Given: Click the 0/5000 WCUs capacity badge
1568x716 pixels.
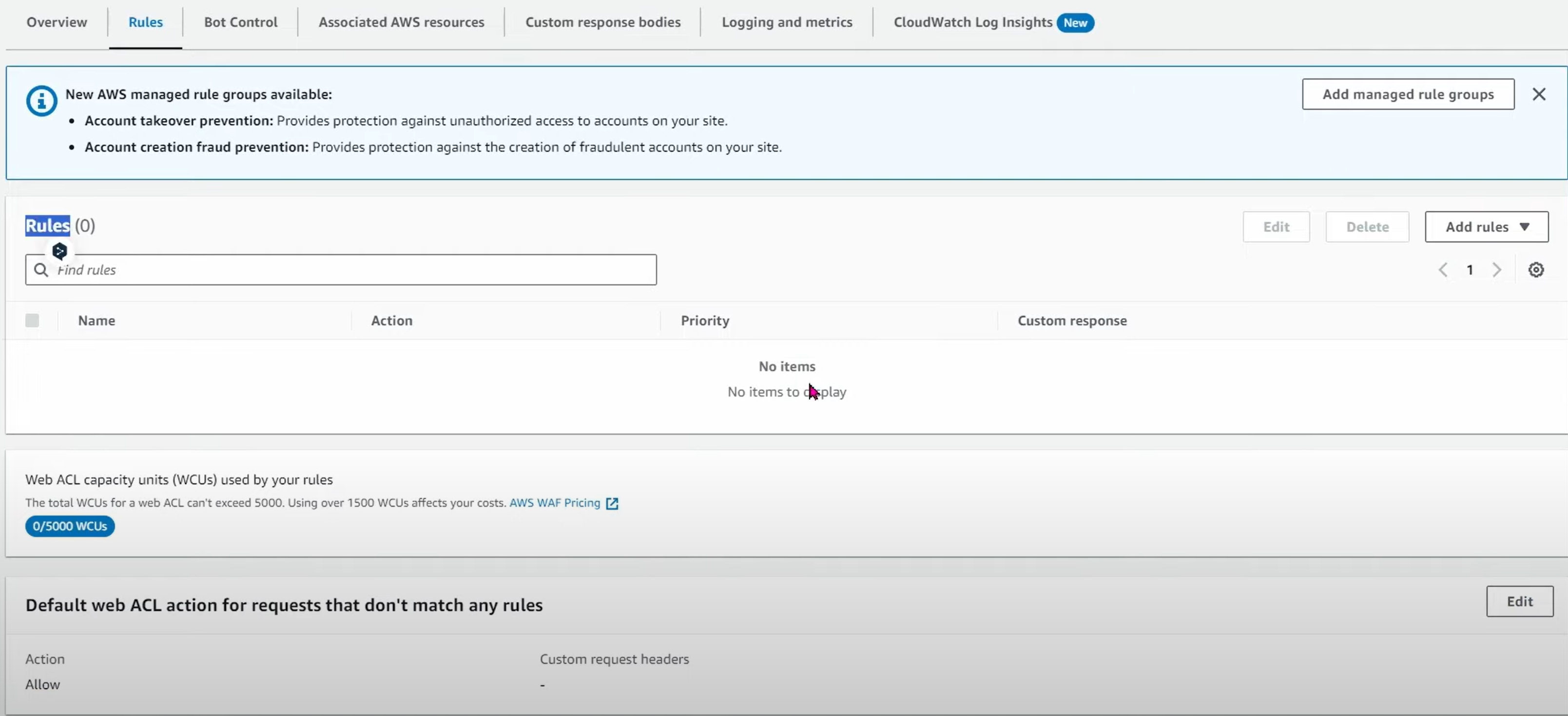Looking at the screenshot, I should (70, 526).
